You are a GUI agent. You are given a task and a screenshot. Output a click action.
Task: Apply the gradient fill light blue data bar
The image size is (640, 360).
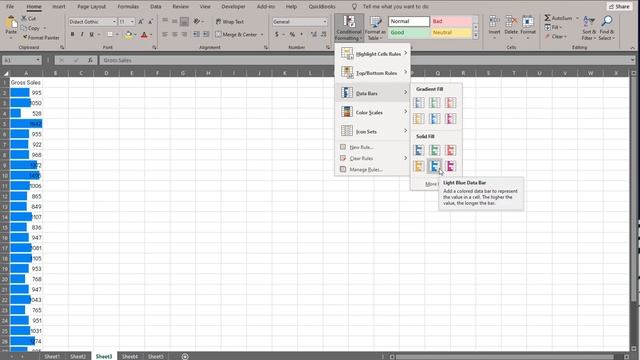click(435, 118)
